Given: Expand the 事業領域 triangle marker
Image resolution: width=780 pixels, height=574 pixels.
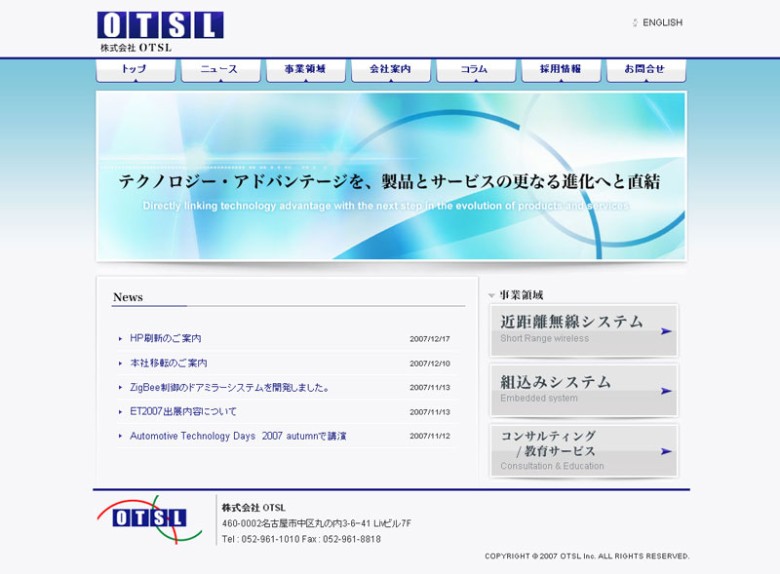Looking at the screenshot, I should pyautogui.click(x=491, y=296).
